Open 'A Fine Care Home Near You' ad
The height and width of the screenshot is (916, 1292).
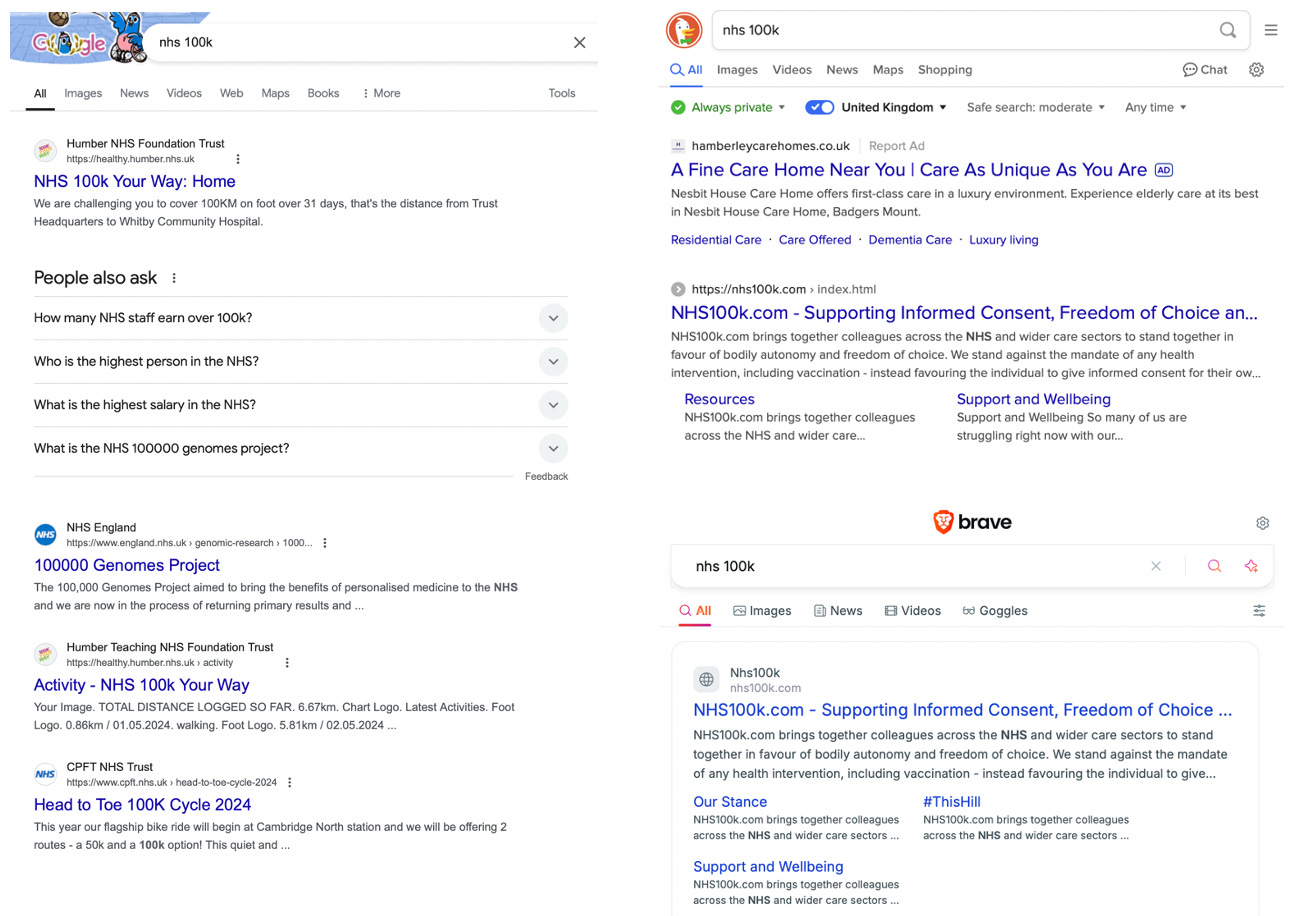point(909,170)
